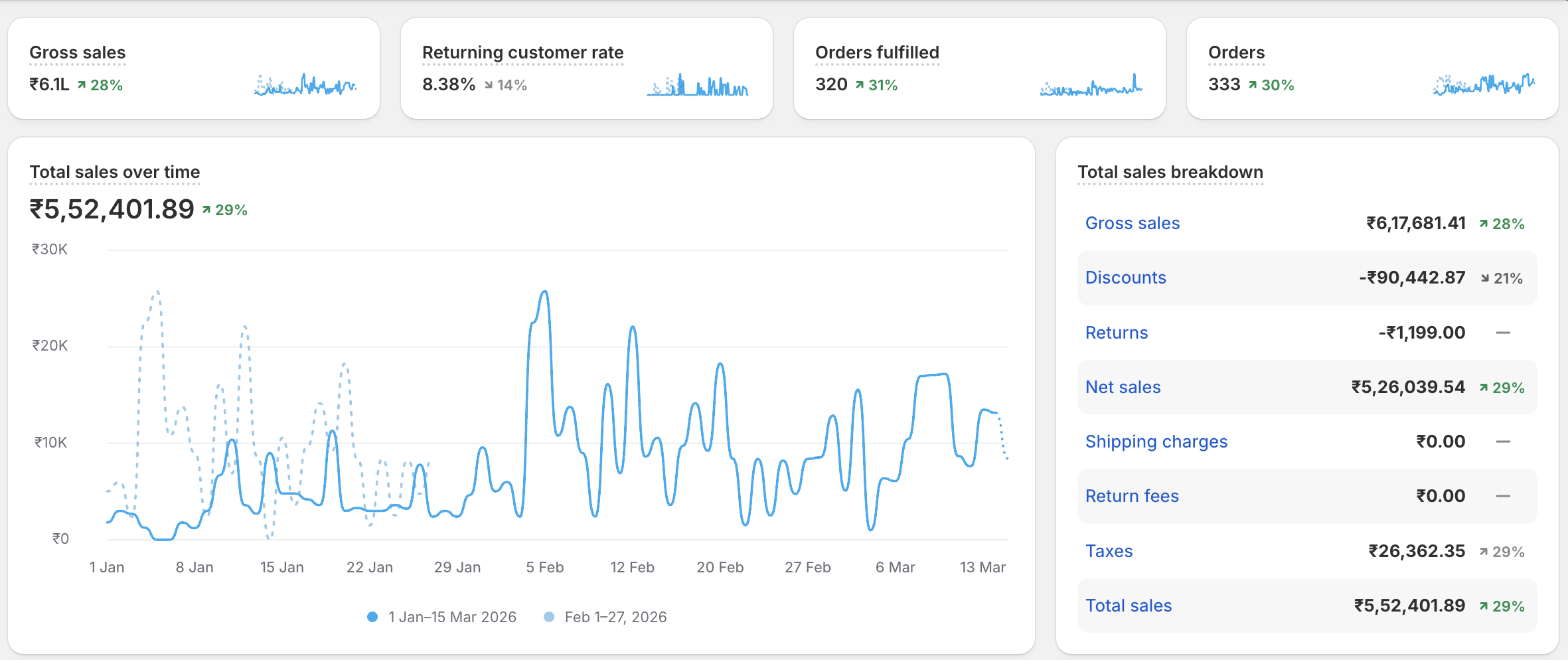The width and height of the screenshot is (1568, 660).
Task: Expand the Gross sales metric card
Action: (x=77, y=52)
